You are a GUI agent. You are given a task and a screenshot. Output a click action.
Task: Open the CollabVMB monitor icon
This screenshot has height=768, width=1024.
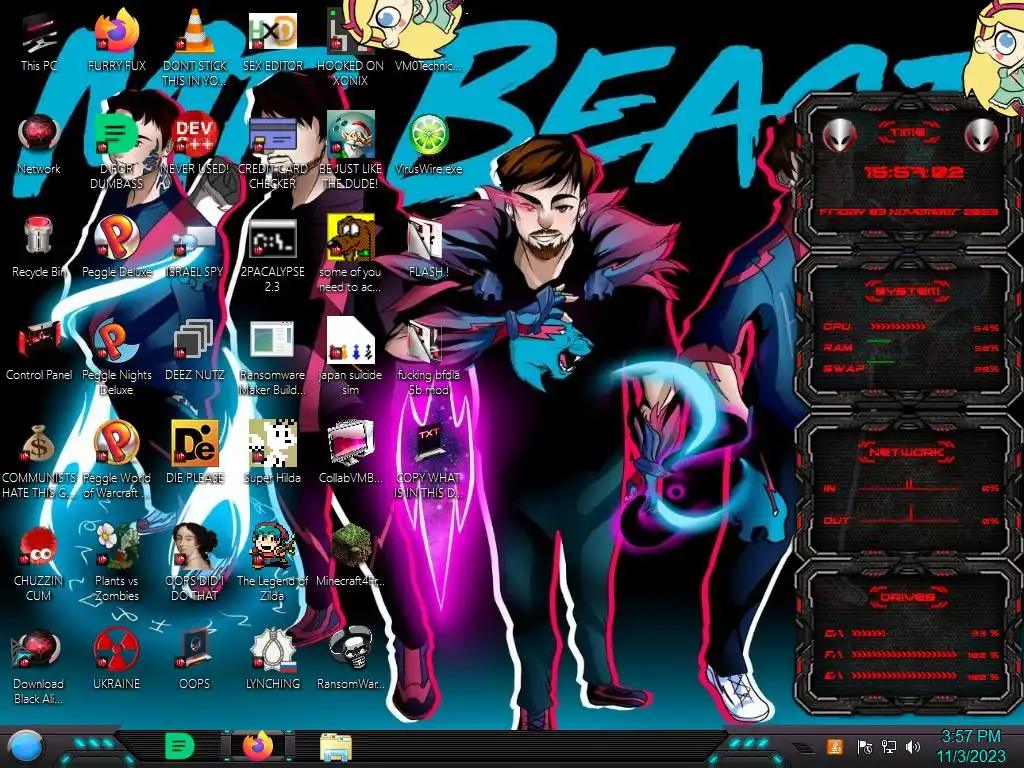350,452
